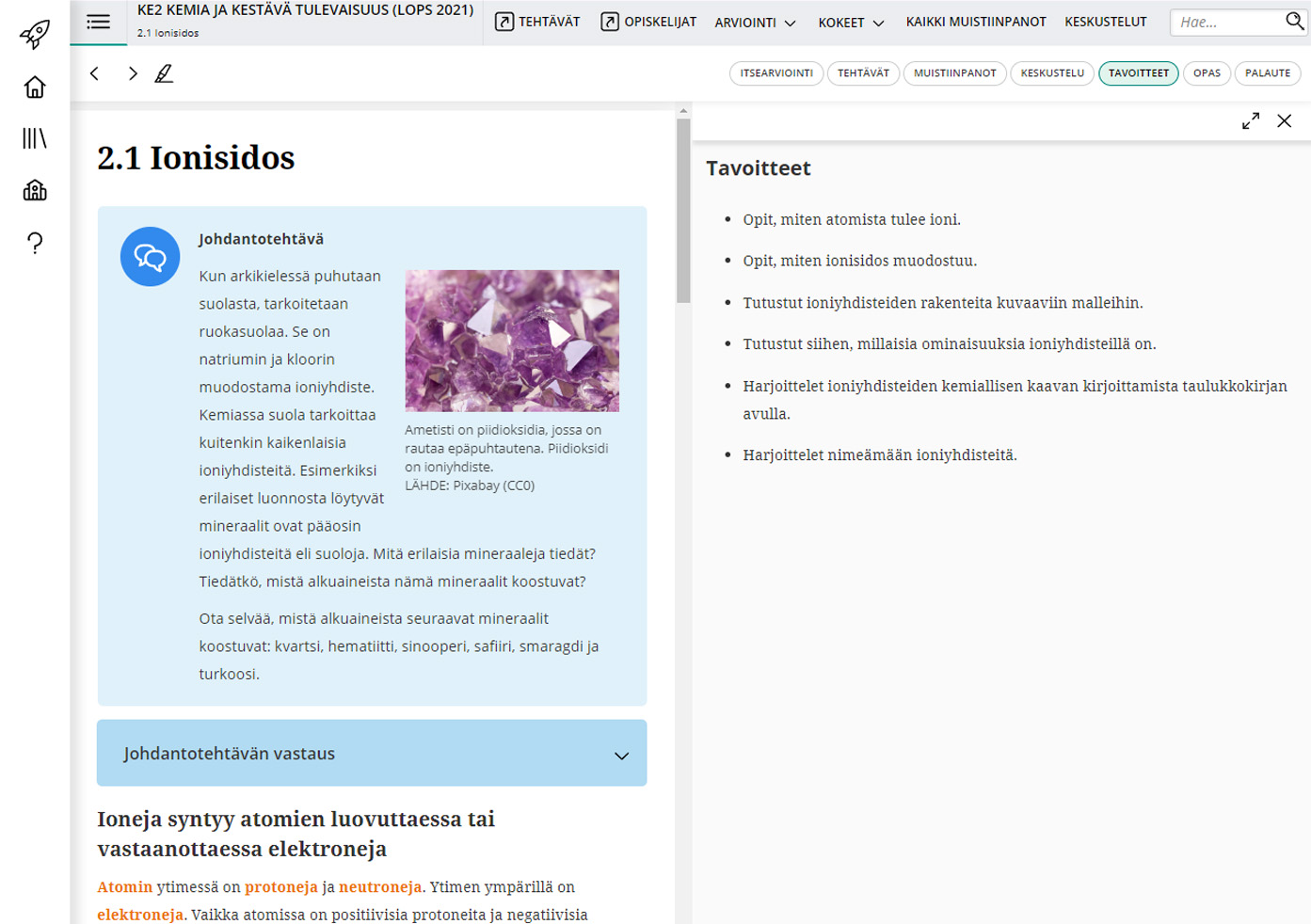Expand Johdantotehtävän vastaus section
This screenshot has width=1311, height=924.
pyautogui.click(x=372, y=754)
